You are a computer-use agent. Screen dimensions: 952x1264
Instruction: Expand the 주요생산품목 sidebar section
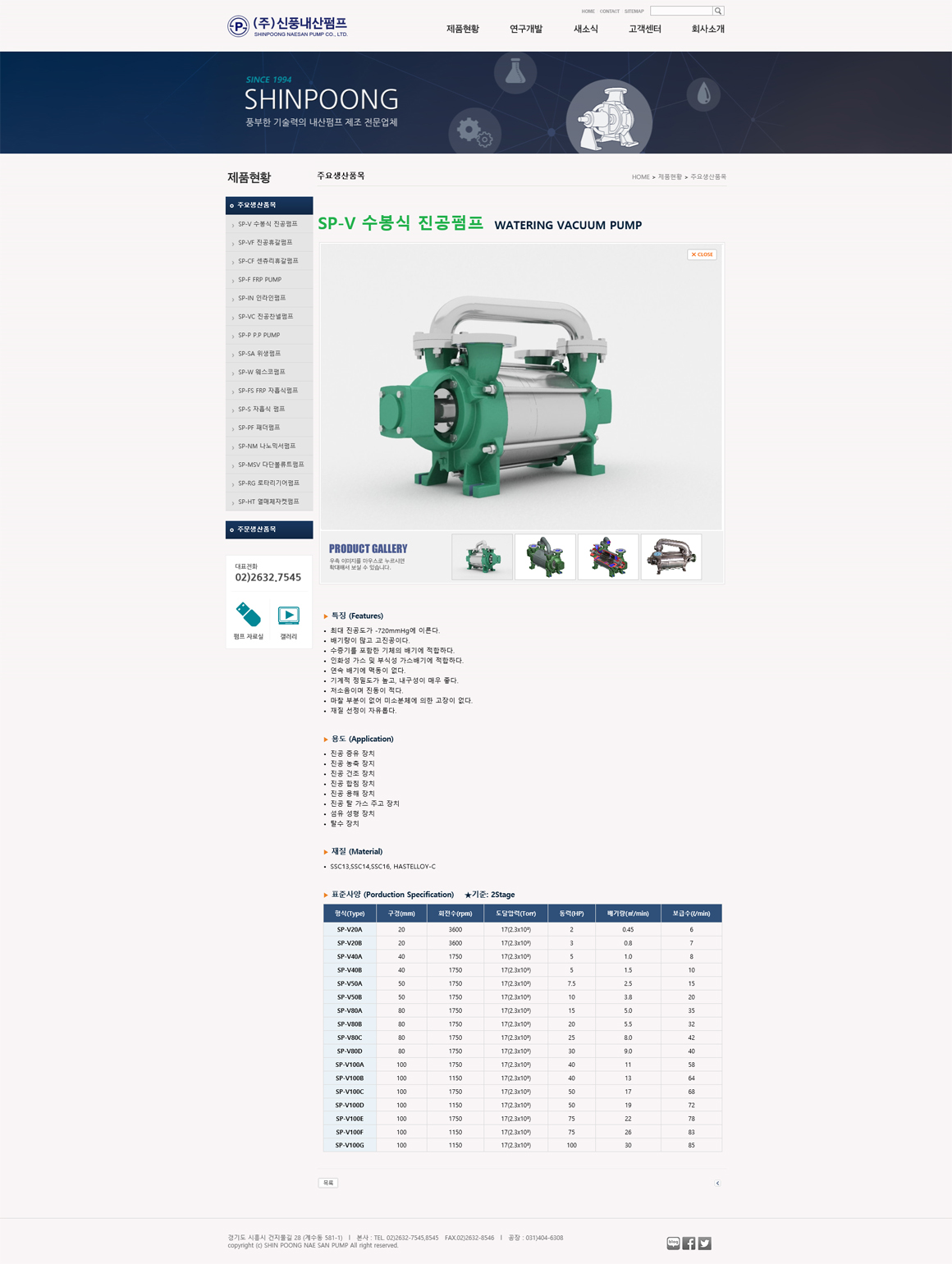pos(269,205)
